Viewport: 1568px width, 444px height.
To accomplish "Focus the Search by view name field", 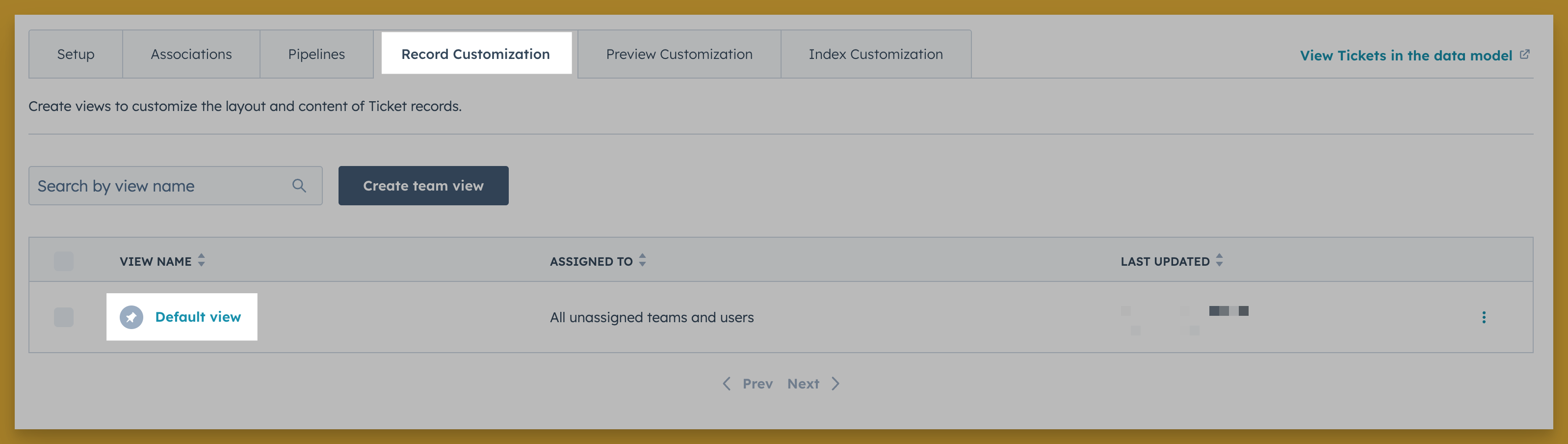I will click(158, 186).
